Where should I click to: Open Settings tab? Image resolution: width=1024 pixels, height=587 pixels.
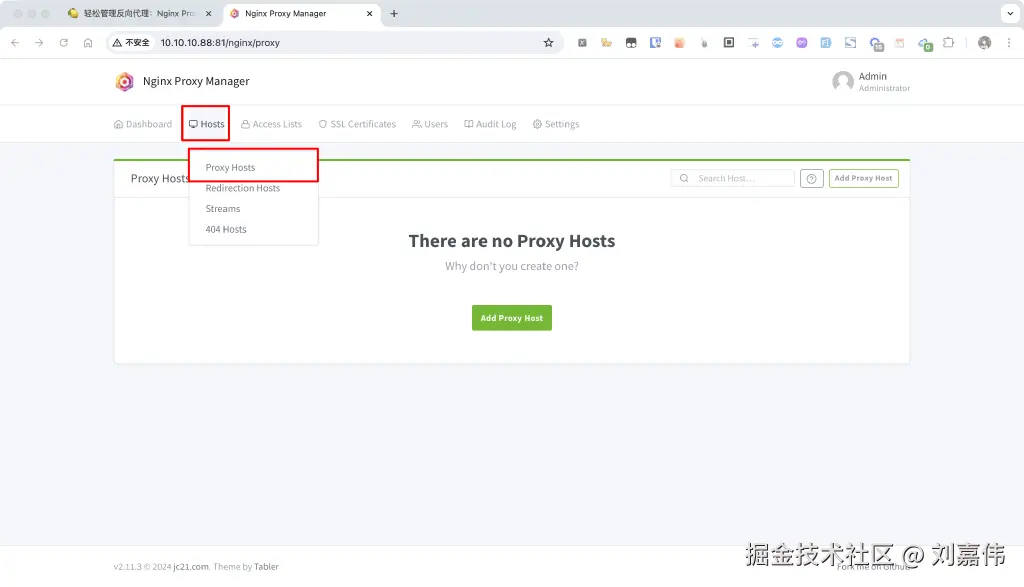pos(556,124)
